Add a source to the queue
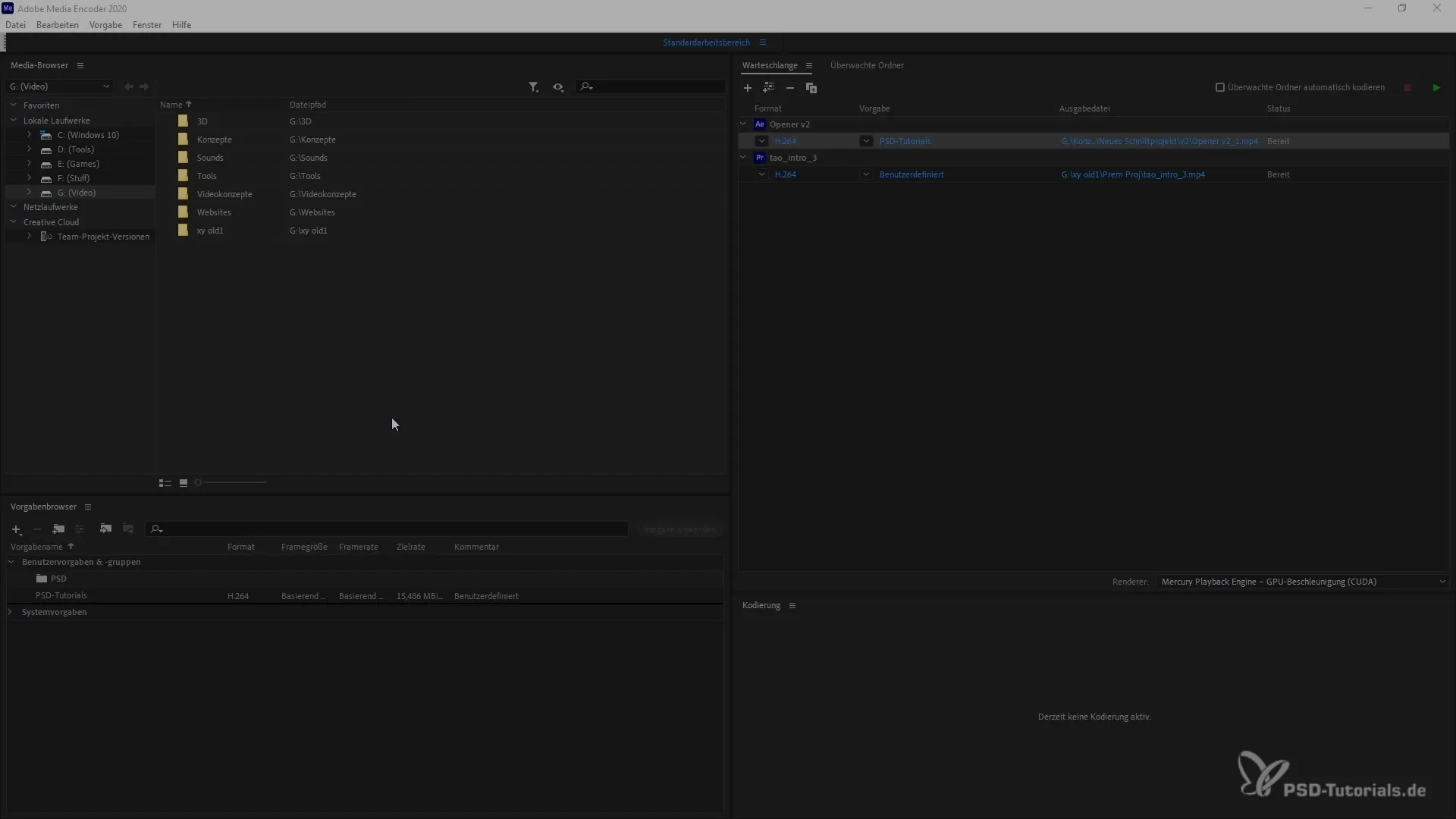Image resolution: width=1456 pixels, height=819 pixels. 747,88
